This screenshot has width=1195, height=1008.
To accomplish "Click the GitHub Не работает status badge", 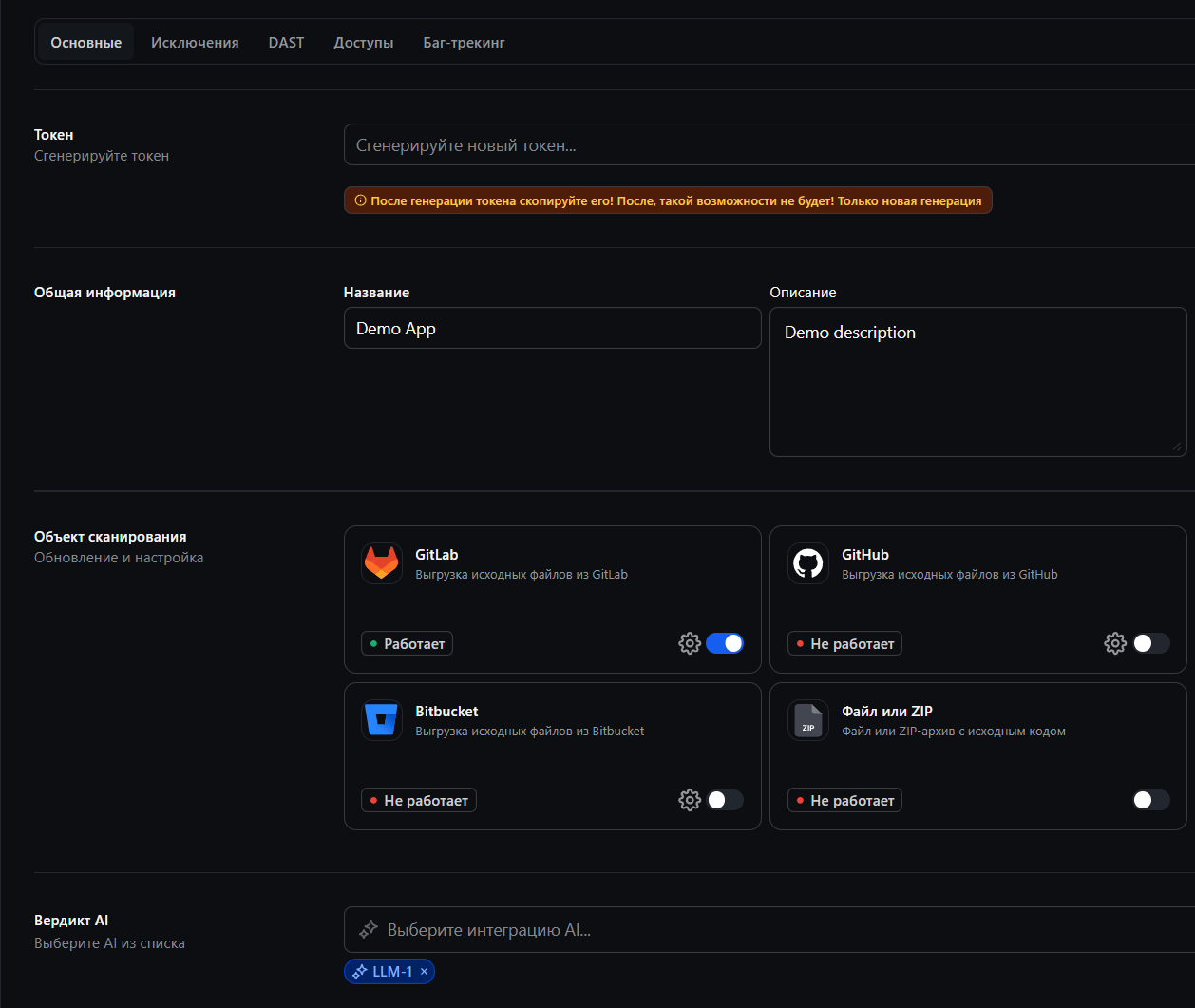I will tap(844, 643).
